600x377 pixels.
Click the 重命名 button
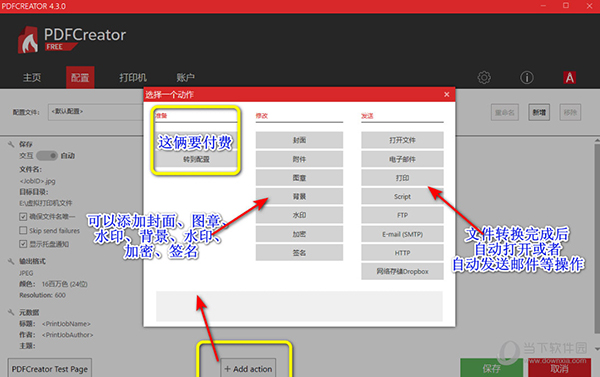pyautogui.click(x=505, y=112)
